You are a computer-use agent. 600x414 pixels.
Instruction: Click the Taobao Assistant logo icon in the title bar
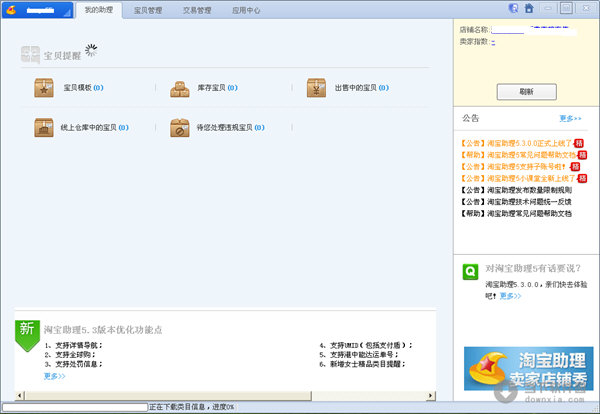tap(11, 10)
